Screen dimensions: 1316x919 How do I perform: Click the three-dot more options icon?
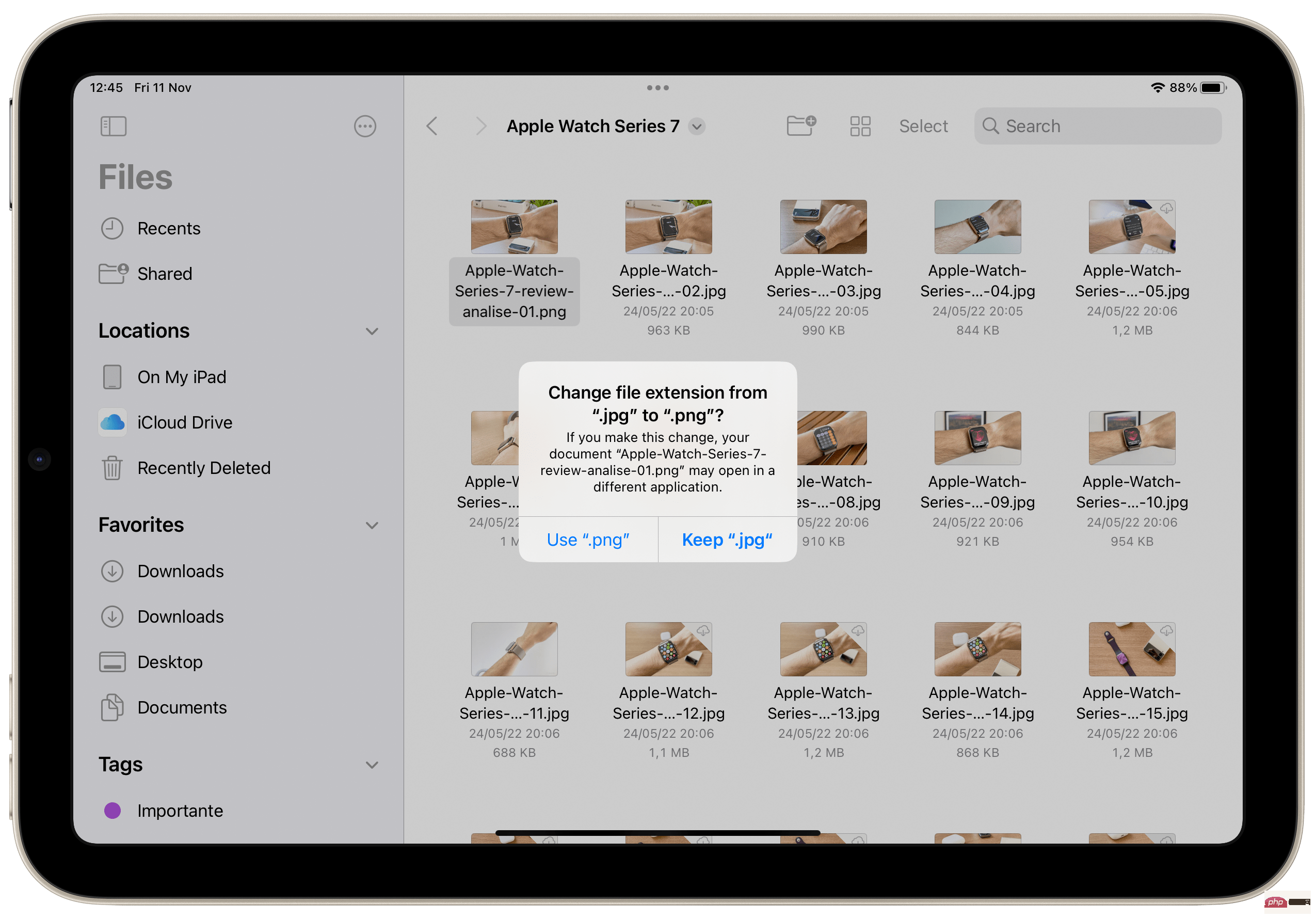[x=365, y=126]
